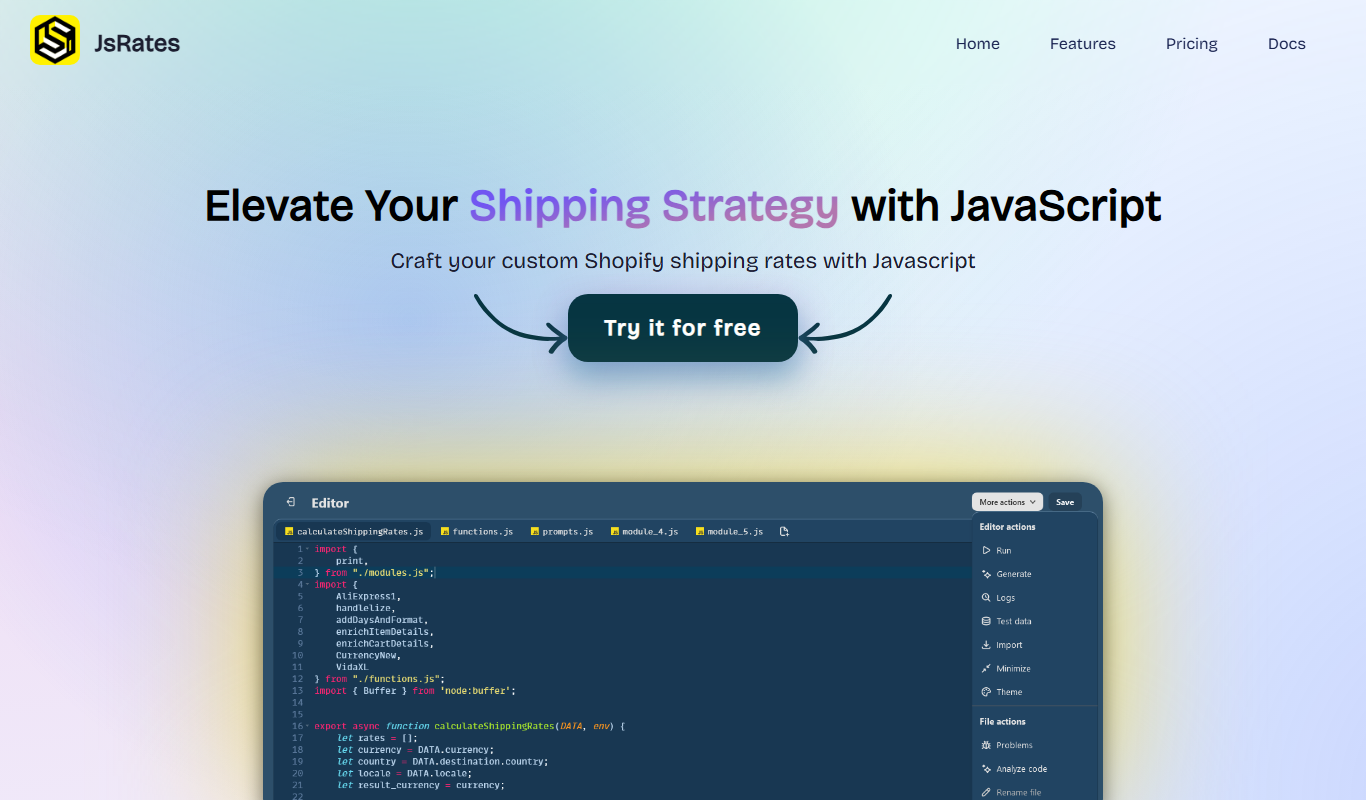Click the new file icon after module_5.js
The width and height of the screenshot is (1366, 800).
[x=784, y=532]
